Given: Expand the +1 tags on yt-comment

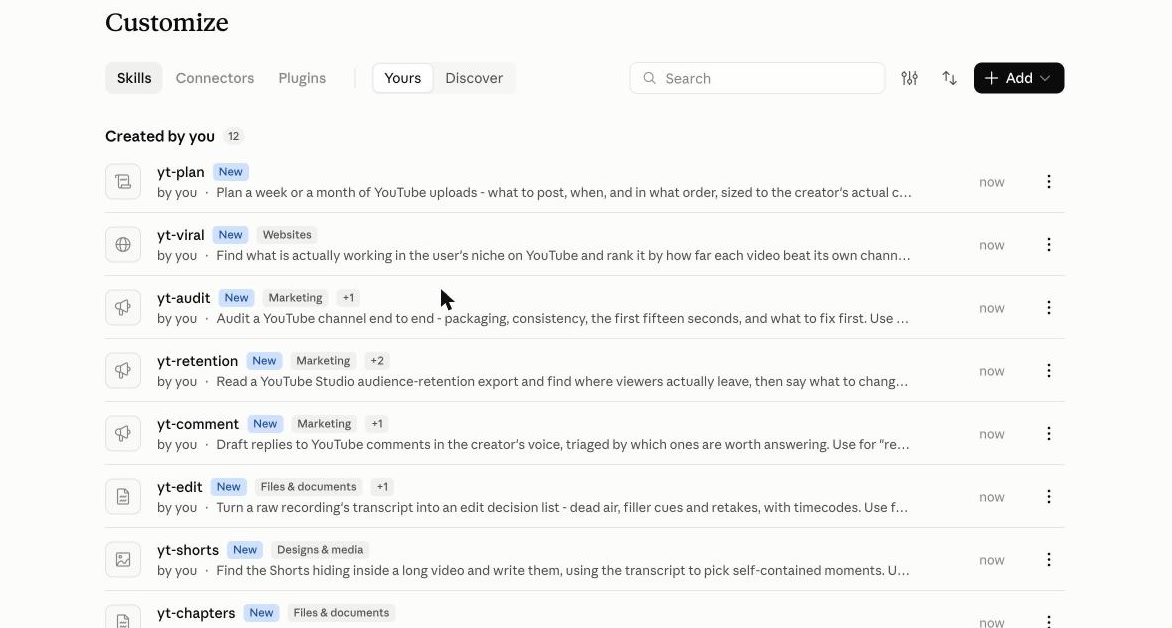Looking at the screenshot, I should click(x=377, y=424).
